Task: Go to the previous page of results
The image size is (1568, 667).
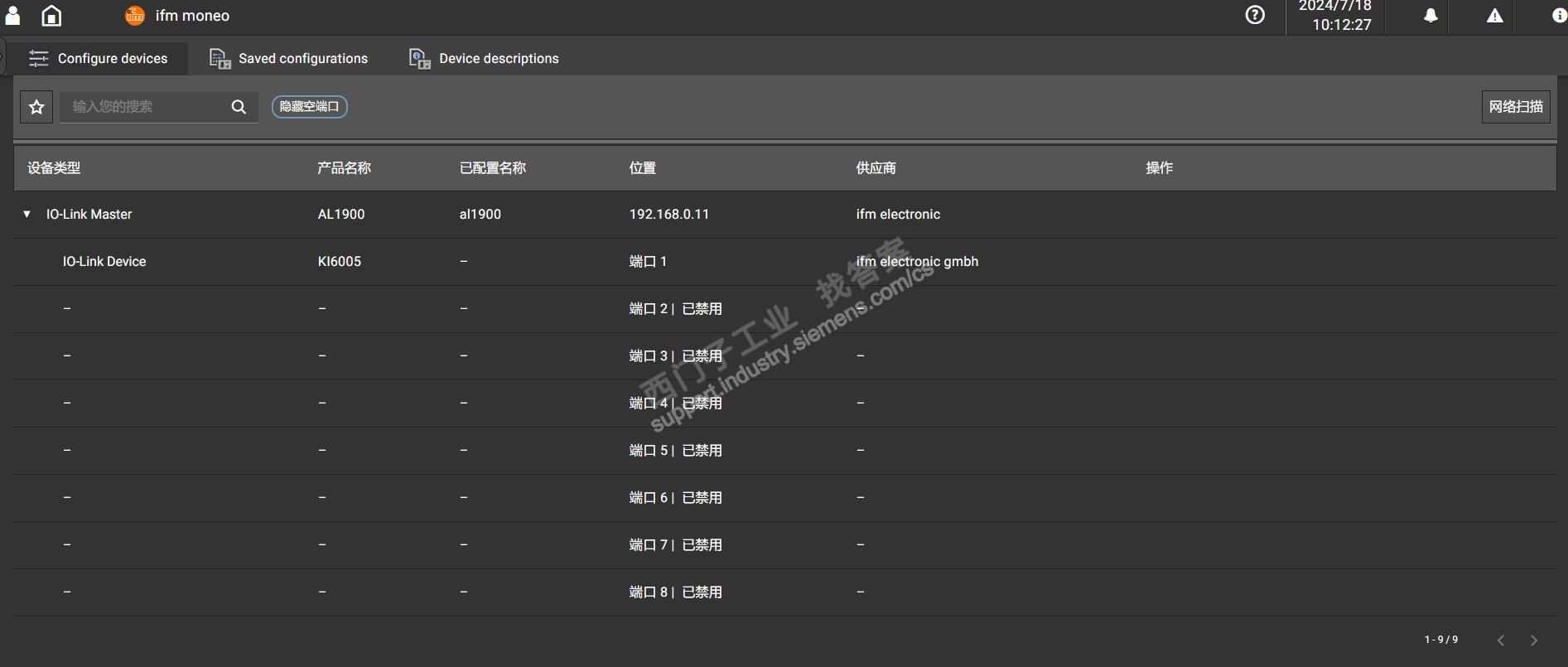Action: 1501,640
